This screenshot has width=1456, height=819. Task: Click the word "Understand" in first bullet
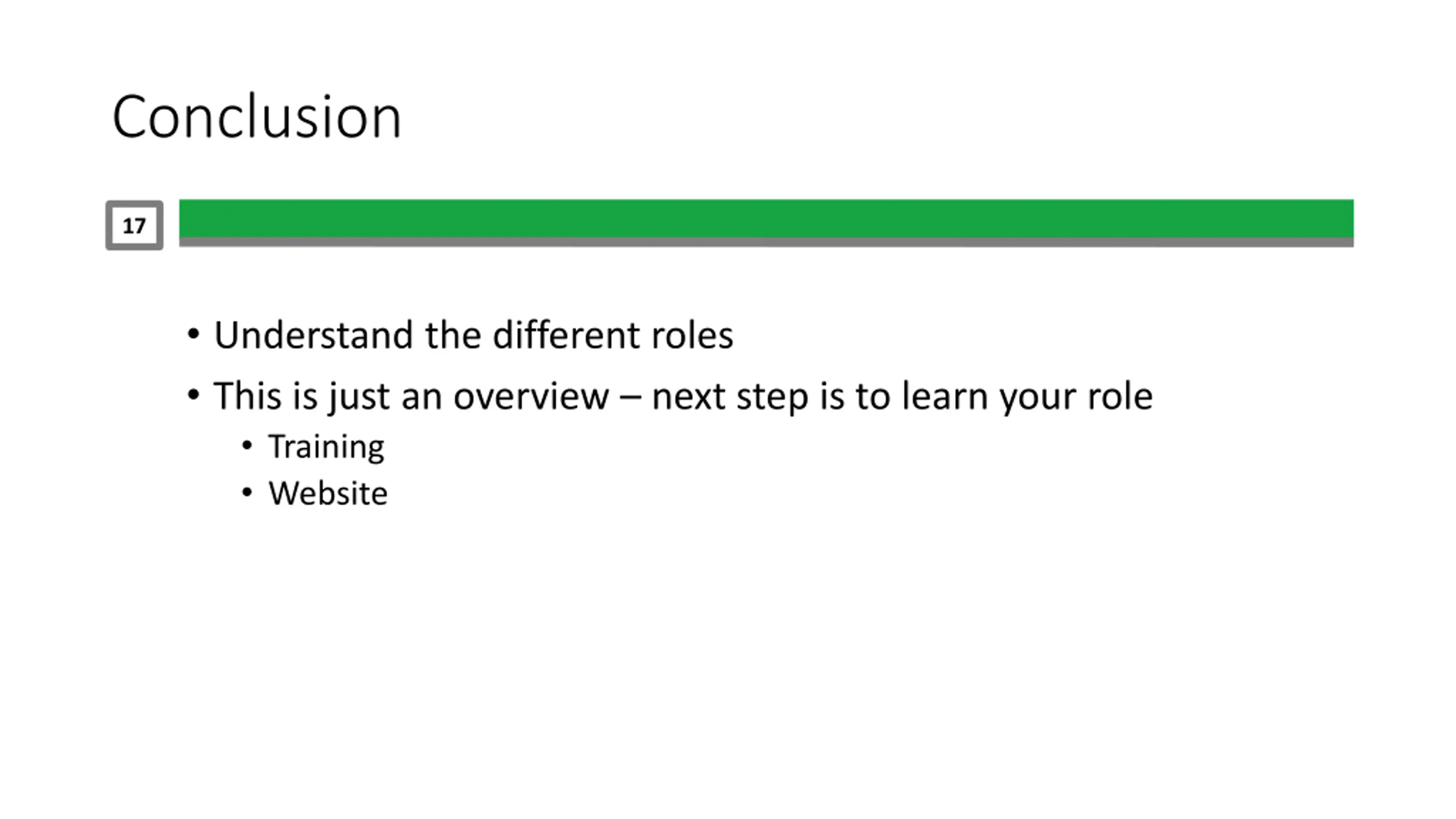(x=313, y=335)
